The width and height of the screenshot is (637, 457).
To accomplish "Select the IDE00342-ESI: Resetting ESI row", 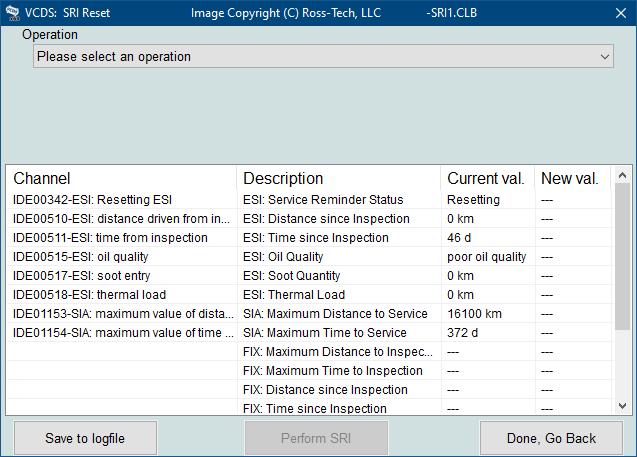I will pos(310,199).
